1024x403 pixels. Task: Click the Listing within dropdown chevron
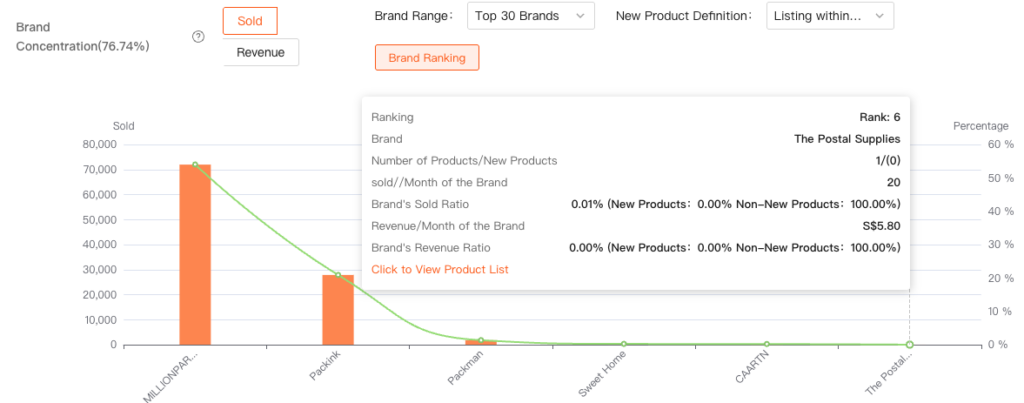click(x=879, y=16)
